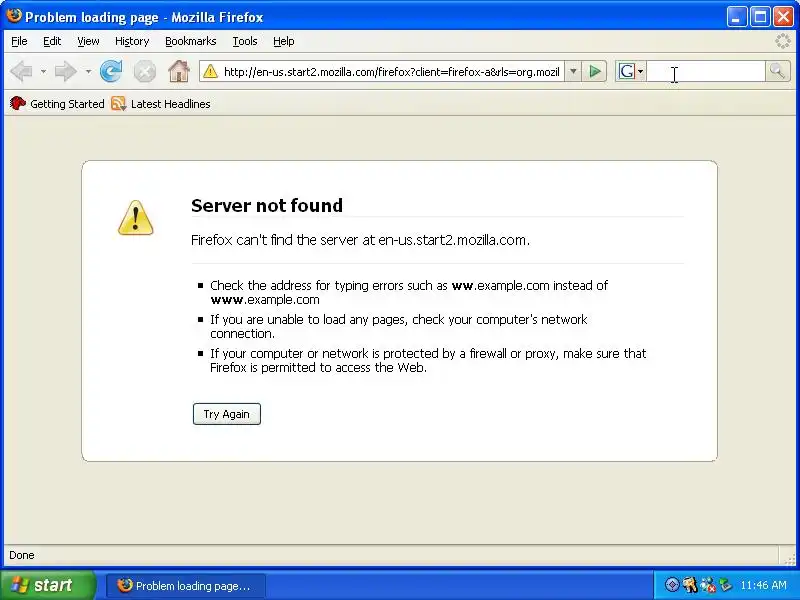Click the Server not found heading

point(267,206)
